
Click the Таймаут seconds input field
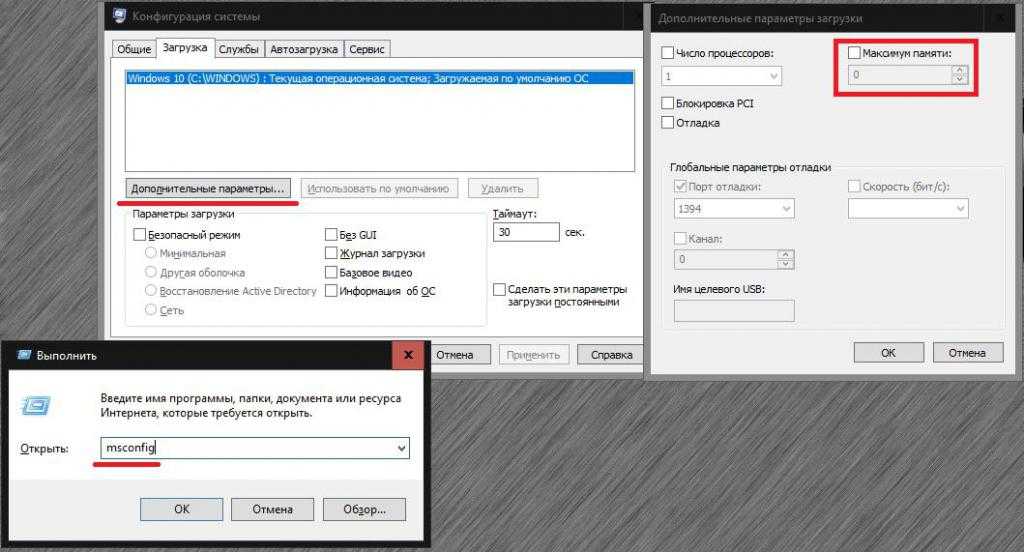tap(525, 232)
